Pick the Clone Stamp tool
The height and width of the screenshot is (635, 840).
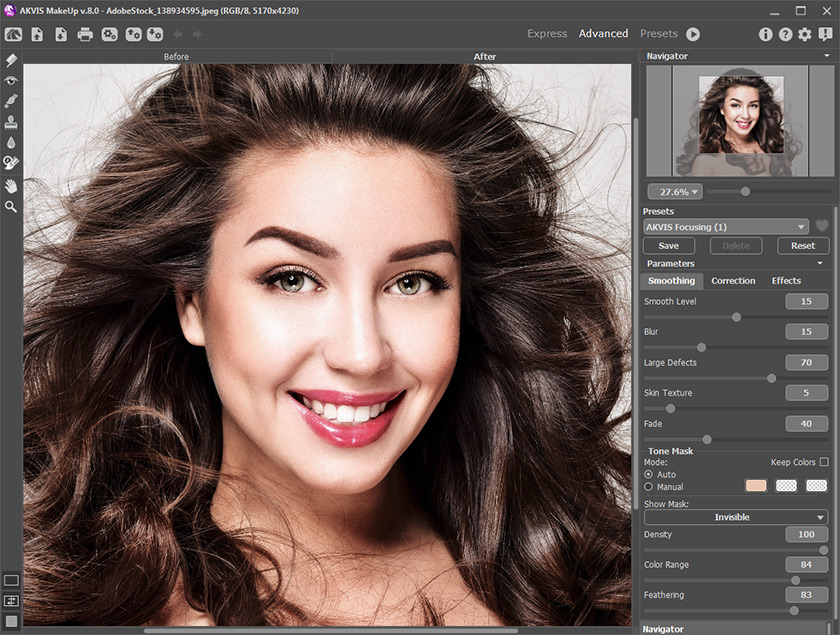click(11, 122)
